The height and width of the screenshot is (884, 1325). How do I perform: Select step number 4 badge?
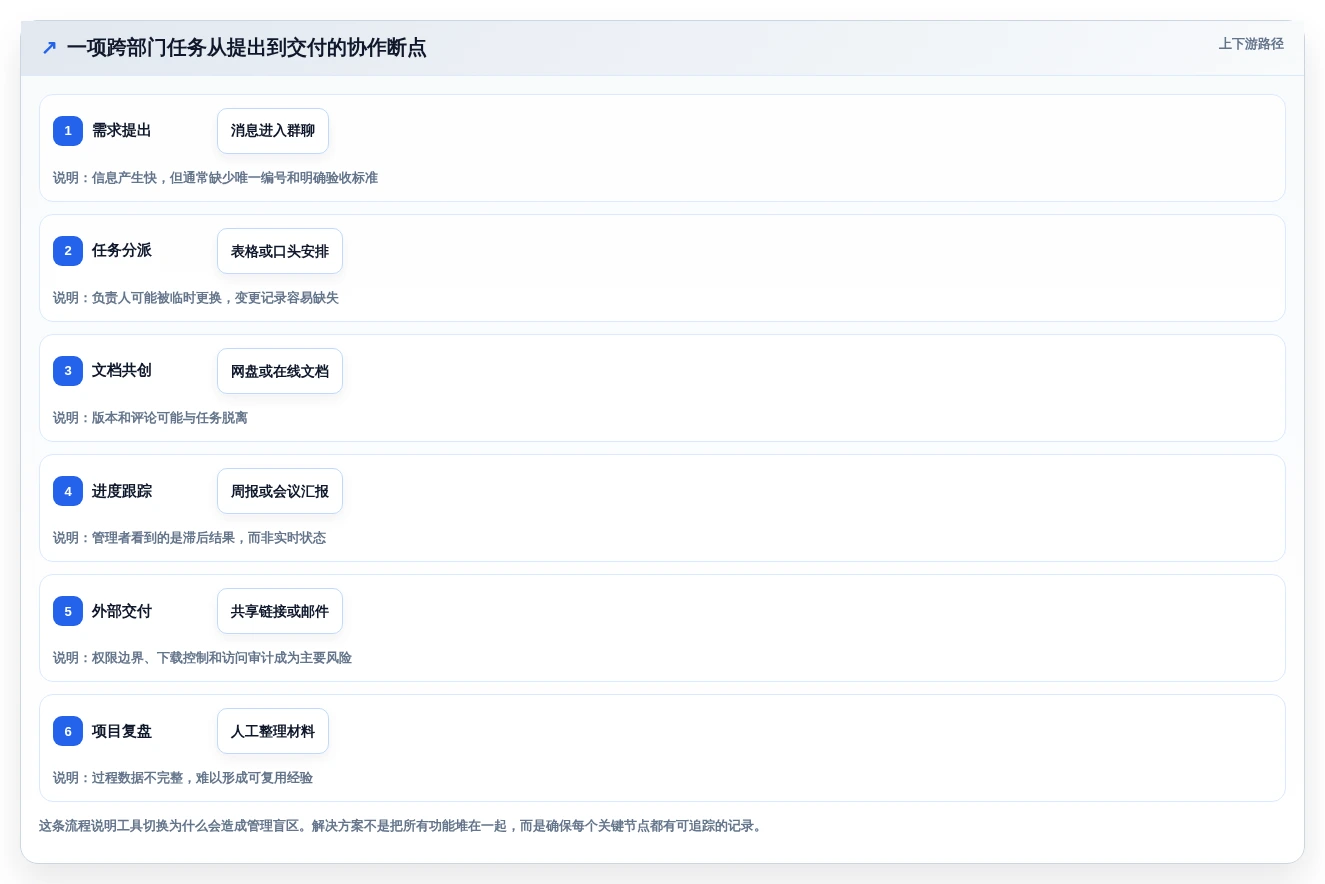point(68,491)
